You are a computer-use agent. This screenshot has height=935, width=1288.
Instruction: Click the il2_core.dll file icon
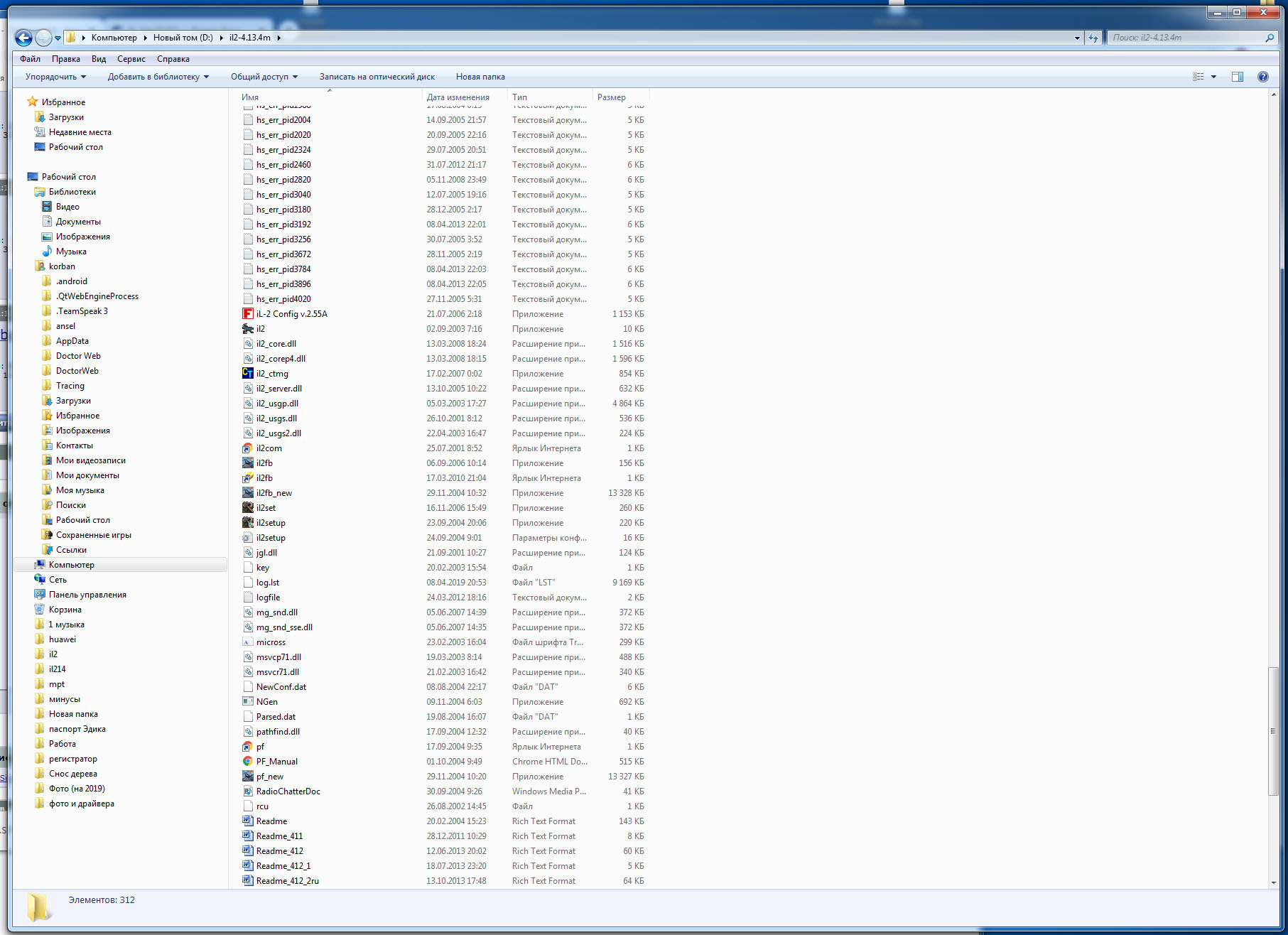coord(248,344)
